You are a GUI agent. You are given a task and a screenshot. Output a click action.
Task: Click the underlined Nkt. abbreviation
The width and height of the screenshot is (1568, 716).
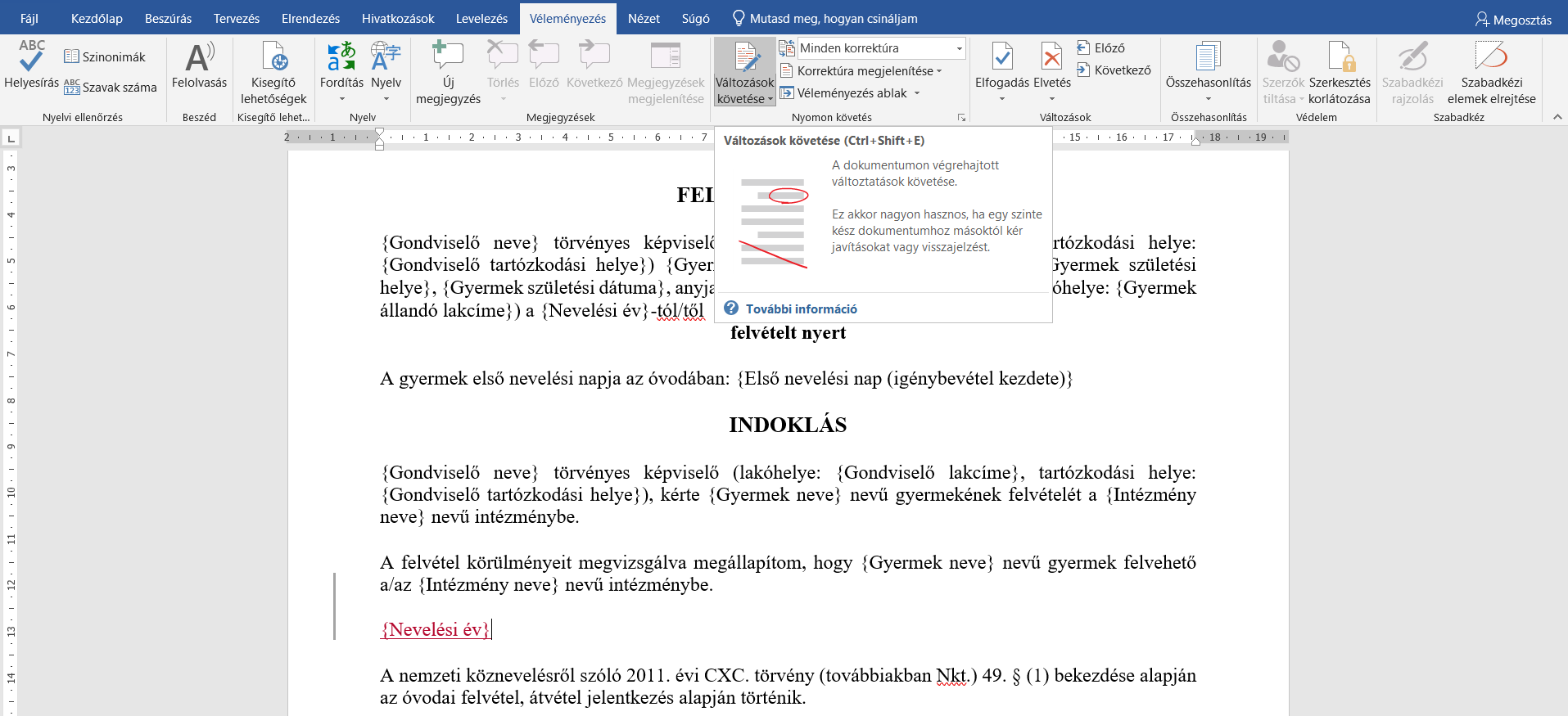(x=951, y=676)
